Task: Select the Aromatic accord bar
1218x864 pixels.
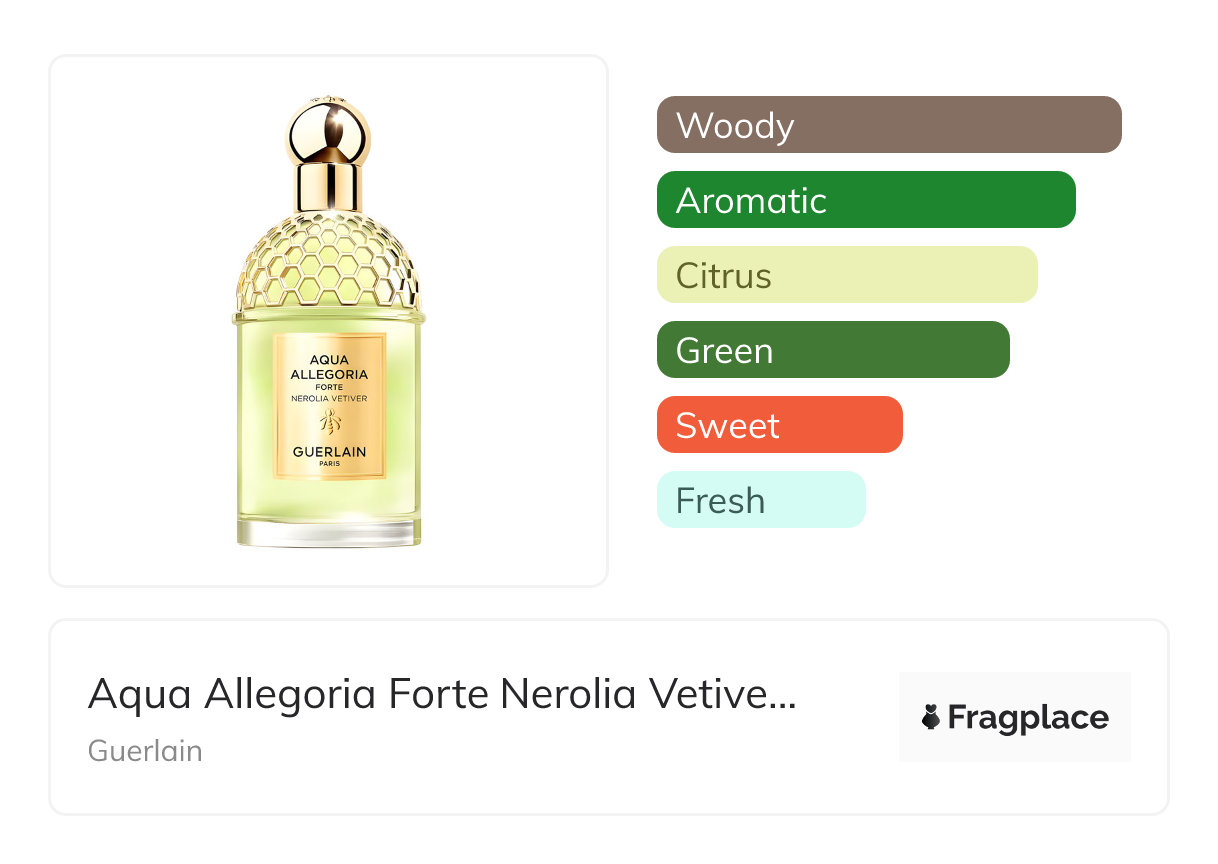Action: (865, 200)
